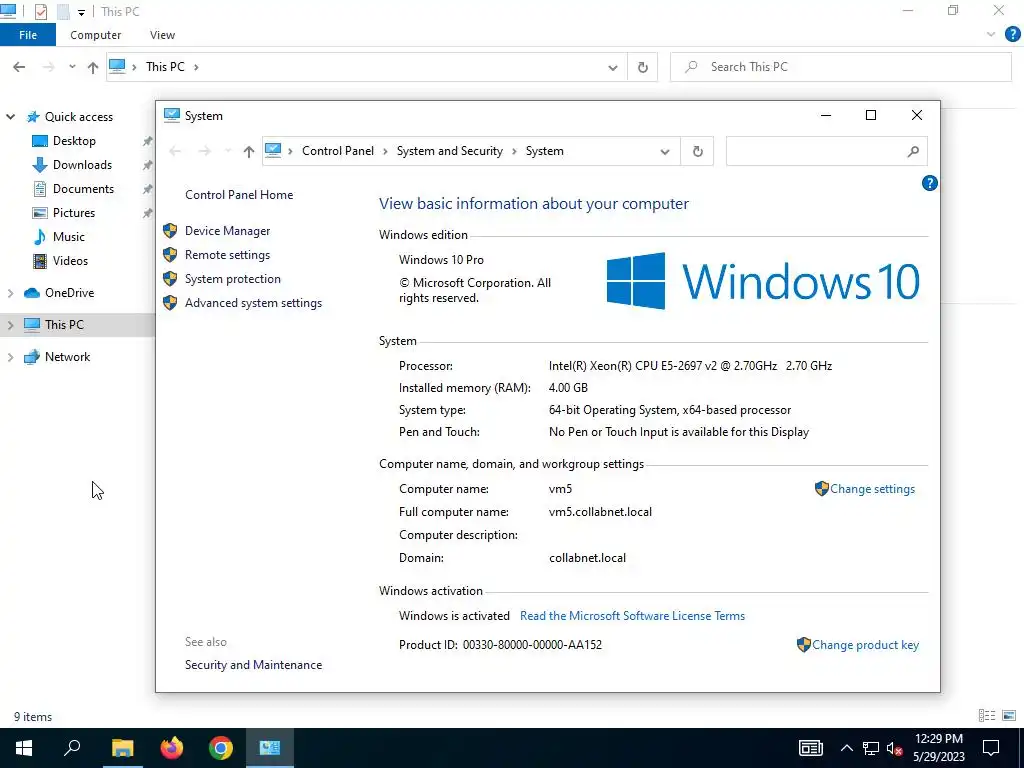
Task: Open Security and Maintenance link
Action: coord(253,665)
